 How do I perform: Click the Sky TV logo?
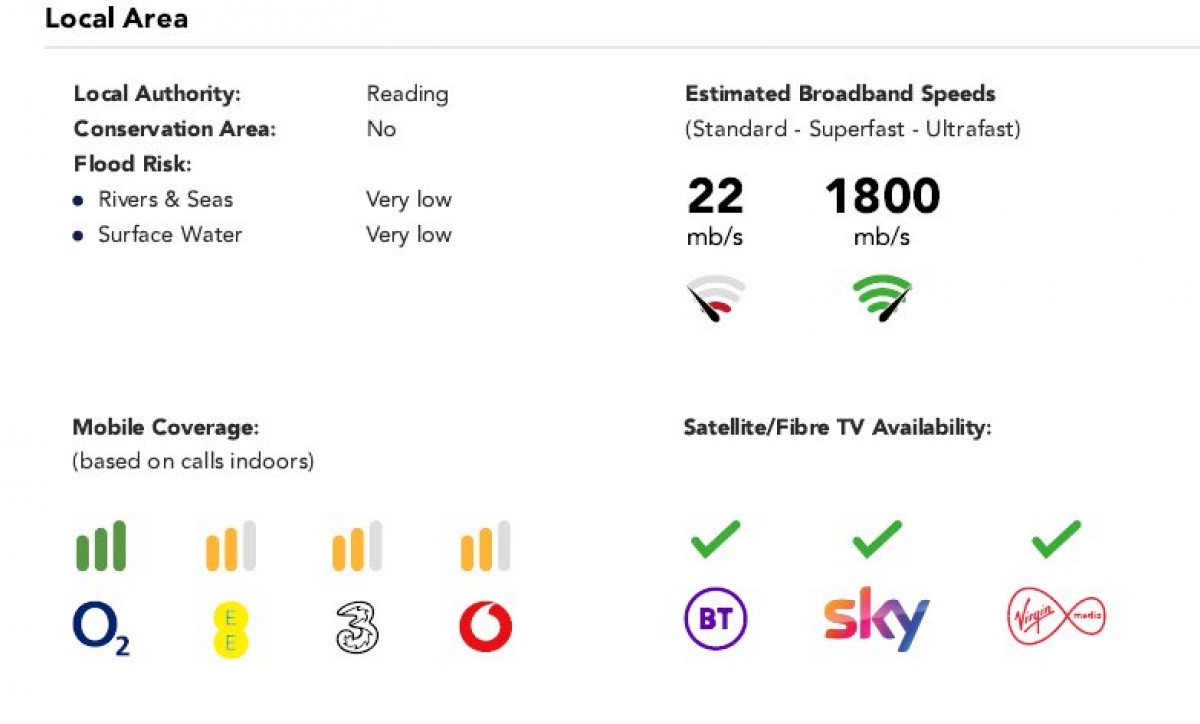tap(876, 619)
